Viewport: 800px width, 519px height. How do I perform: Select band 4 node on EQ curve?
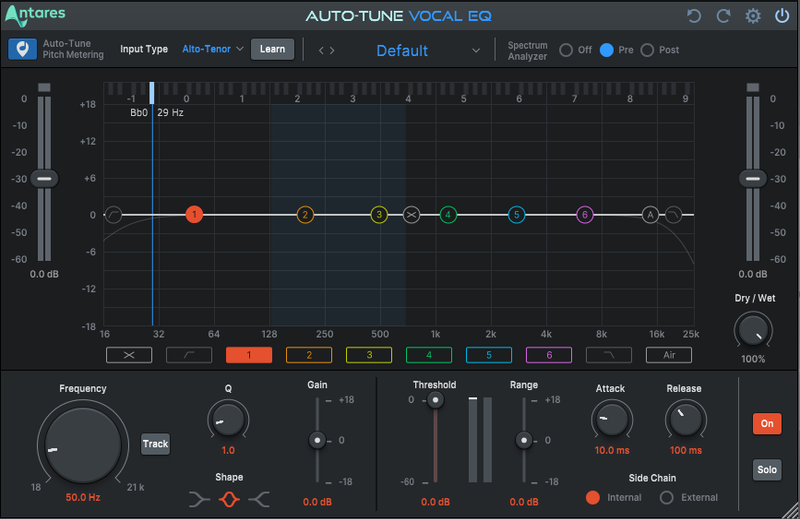click(x=448, y=214)
